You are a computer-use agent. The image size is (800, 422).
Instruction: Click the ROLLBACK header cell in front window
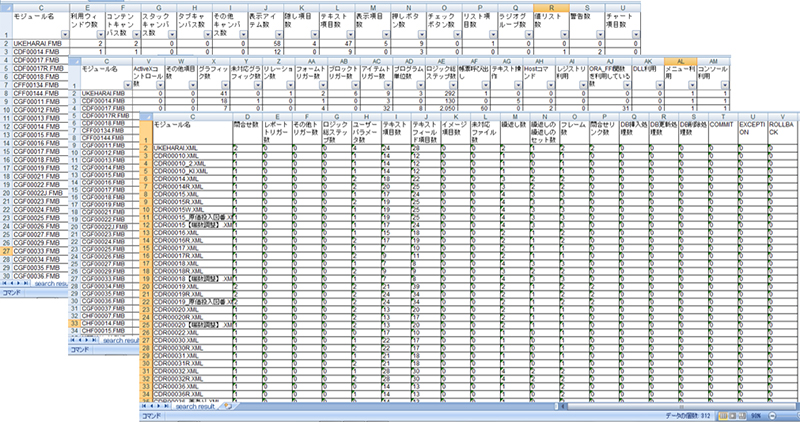[x=783, y=133]
